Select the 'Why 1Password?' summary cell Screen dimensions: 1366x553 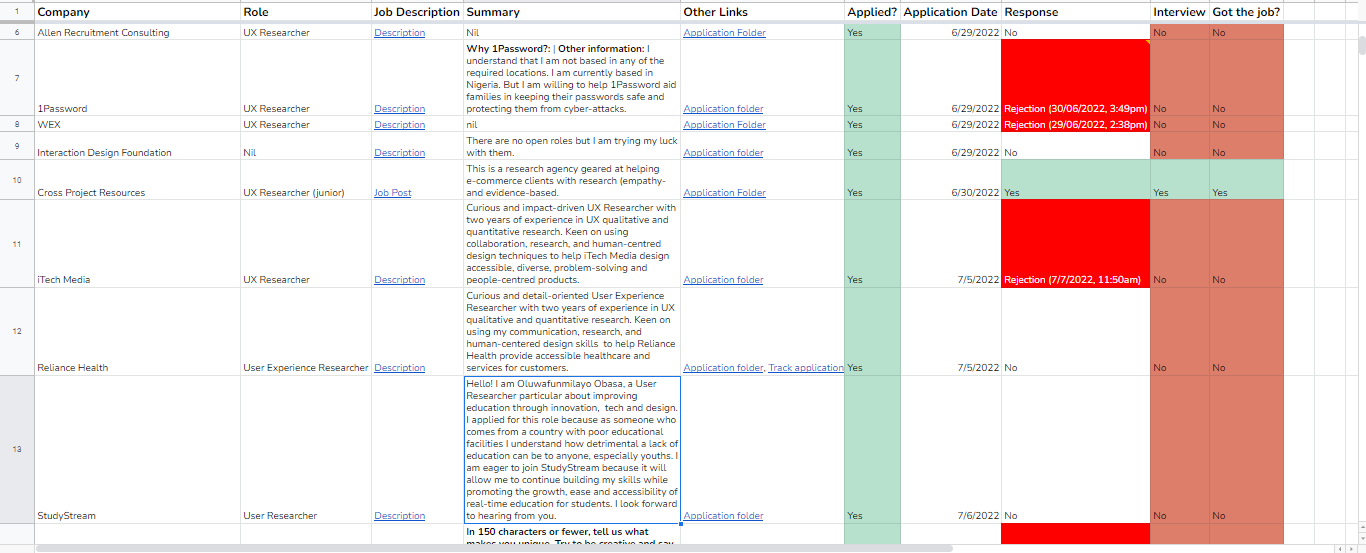pos(572,78)
